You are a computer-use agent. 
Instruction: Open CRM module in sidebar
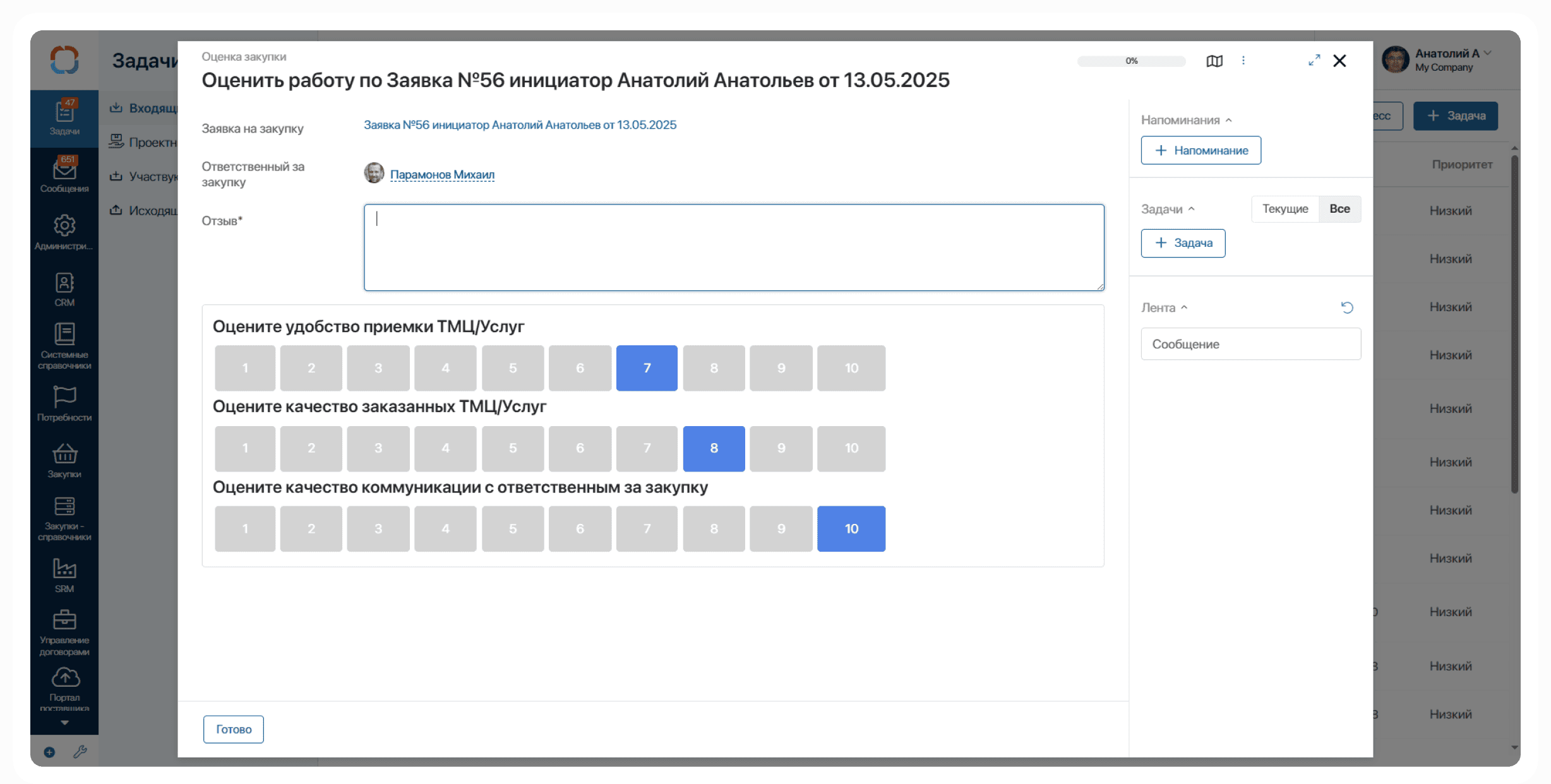pos(64,289)
